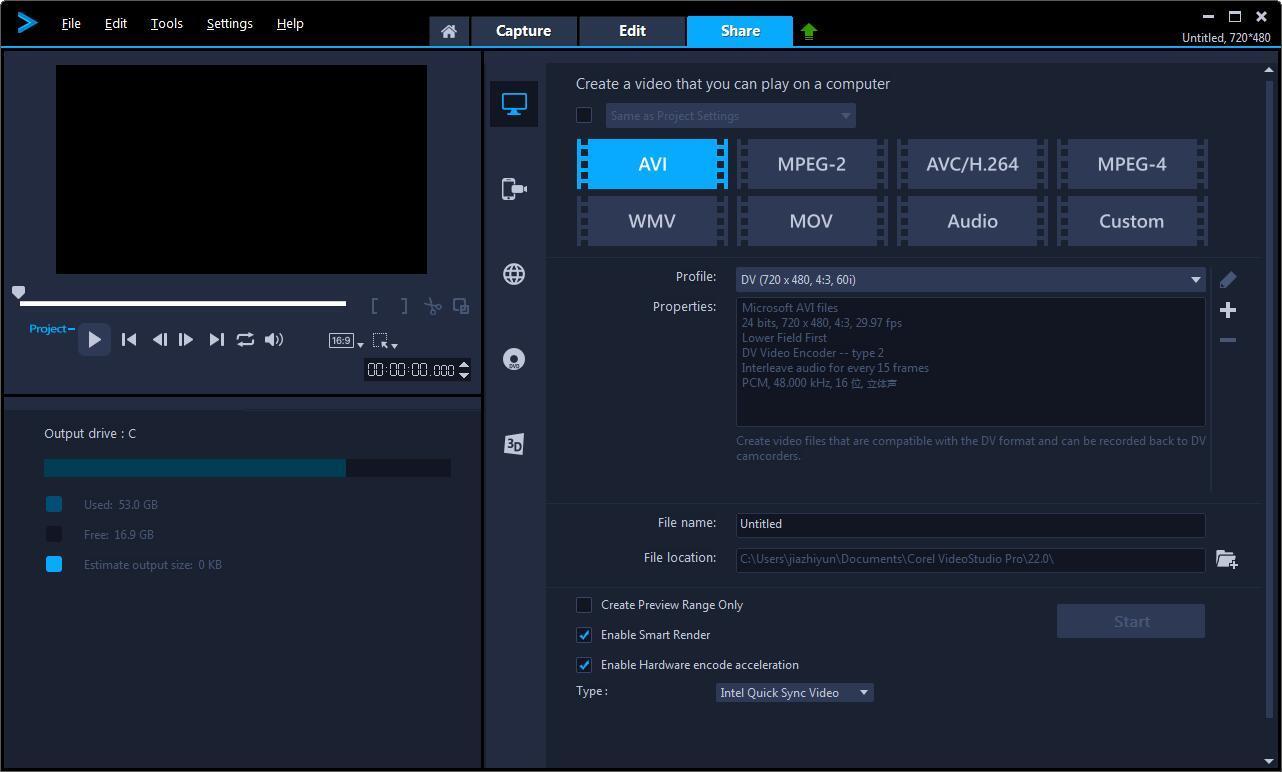Screen dimensions: 1282x772
Task: Click the split clip scissors icon
Action: click(x=432, y=306)
